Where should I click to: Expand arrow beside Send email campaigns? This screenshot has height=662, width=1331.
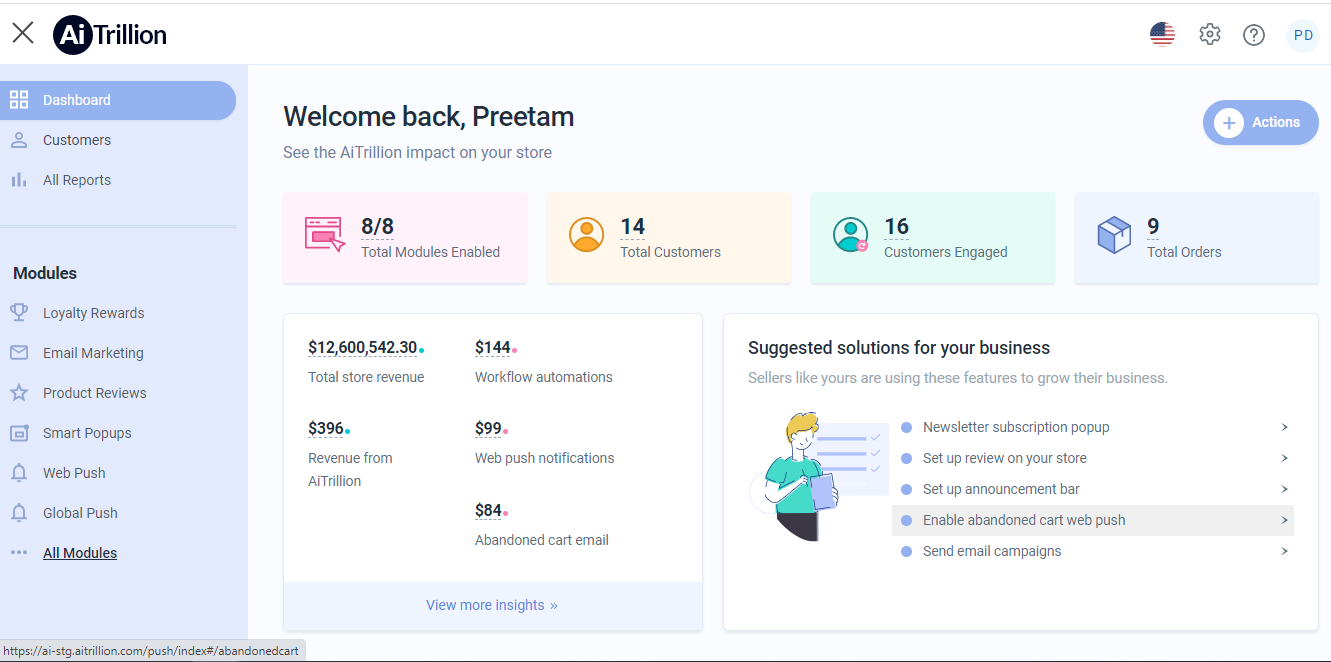pyautogui.click(x=1284, y=551)
